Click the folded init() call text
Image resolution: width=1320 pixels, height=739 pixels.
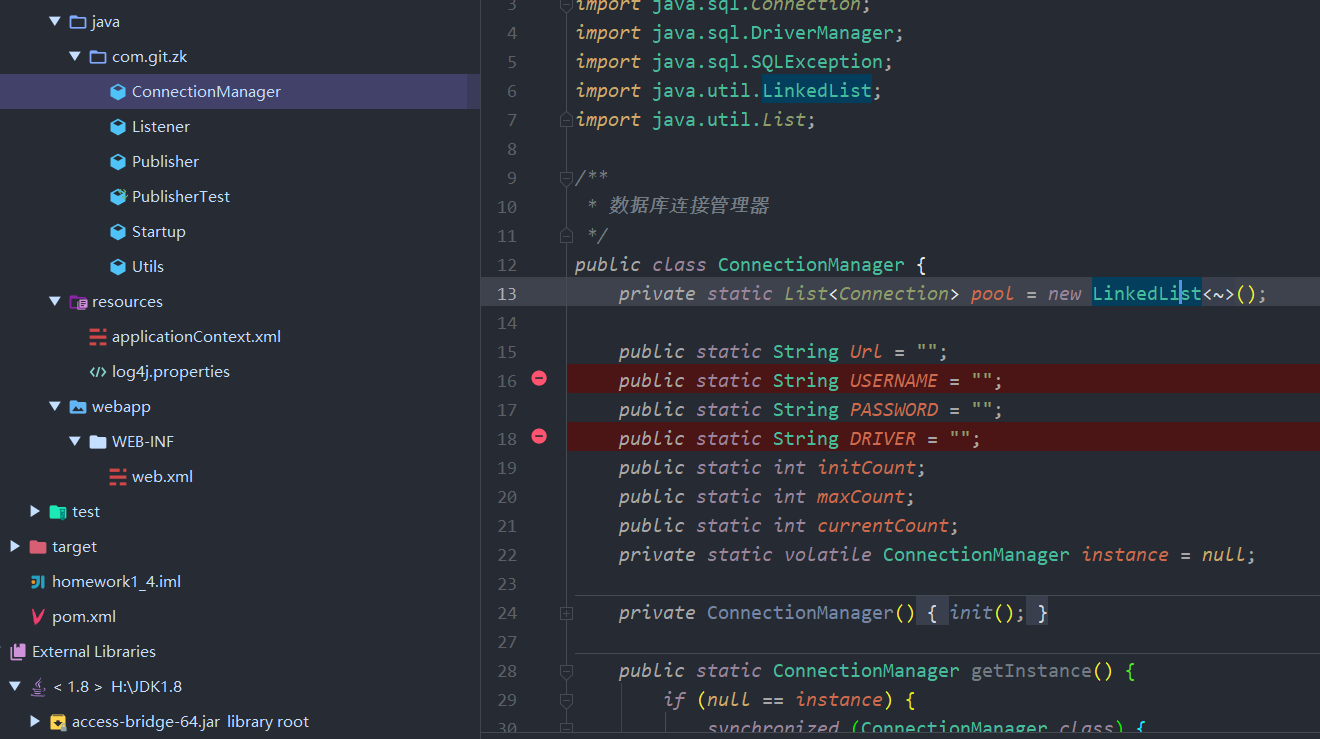pyautogui.click(x=987, y=612)
